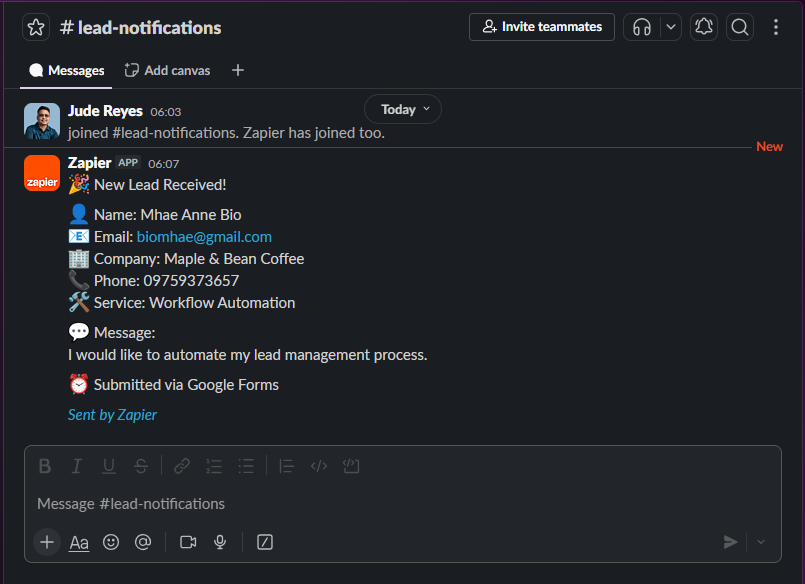Click the Zapier sender name

tap(89, 163)
